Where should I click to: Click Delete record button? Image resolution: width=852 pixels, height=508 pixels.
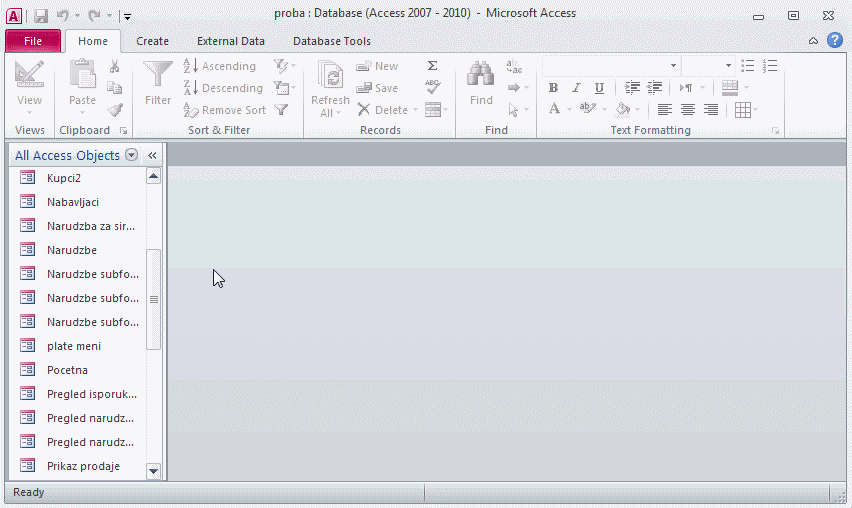click(x=383, y=110)
